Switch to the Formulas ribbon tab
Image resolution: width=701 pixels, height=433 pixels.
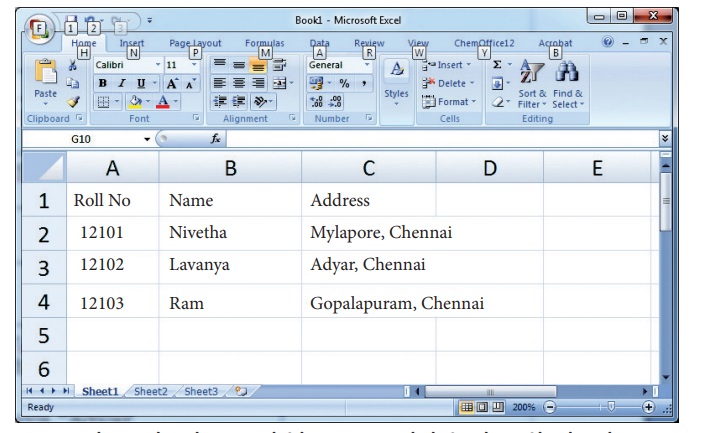264,44
